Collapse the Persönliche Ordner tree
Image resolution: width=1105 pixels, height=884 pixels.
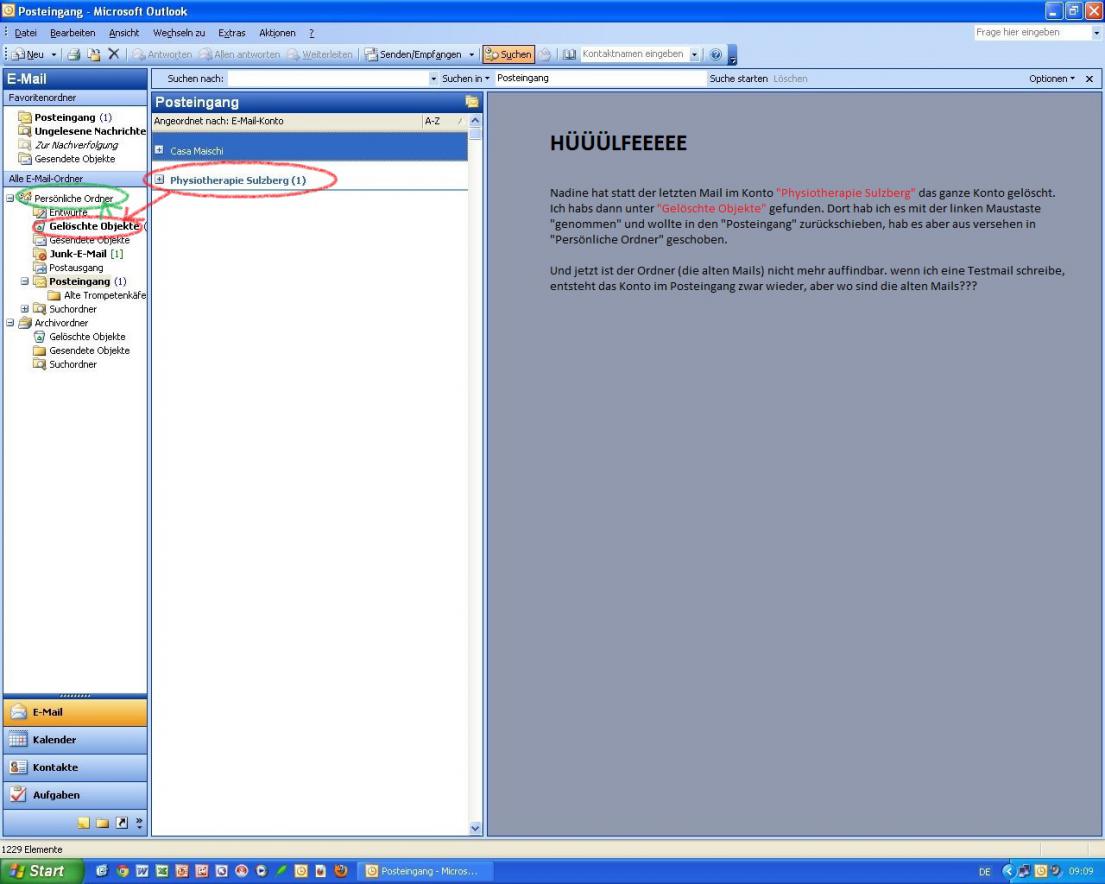pos(10,199)
